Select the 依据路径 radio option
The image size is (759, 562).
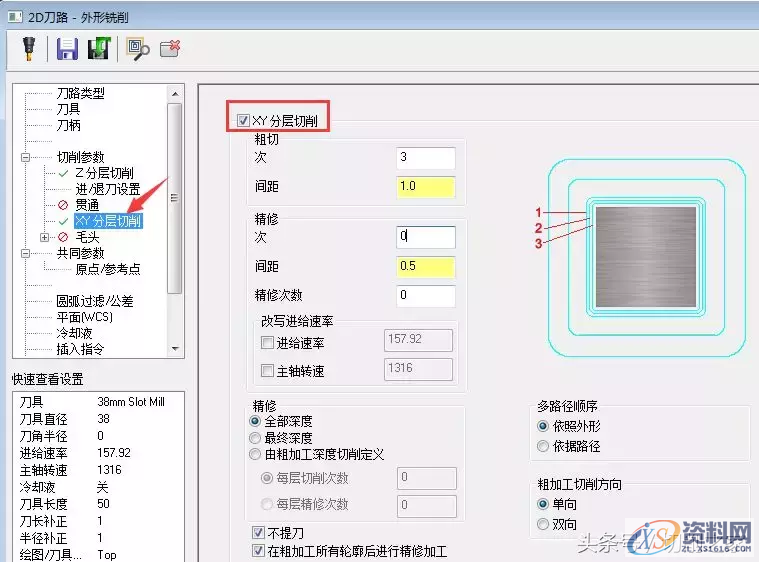click(543, 446)
